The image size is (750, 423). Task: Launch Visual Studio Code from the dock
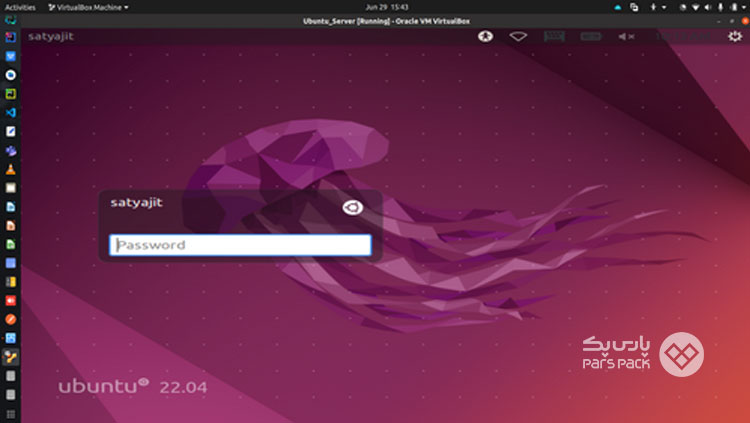coord(11,112)
